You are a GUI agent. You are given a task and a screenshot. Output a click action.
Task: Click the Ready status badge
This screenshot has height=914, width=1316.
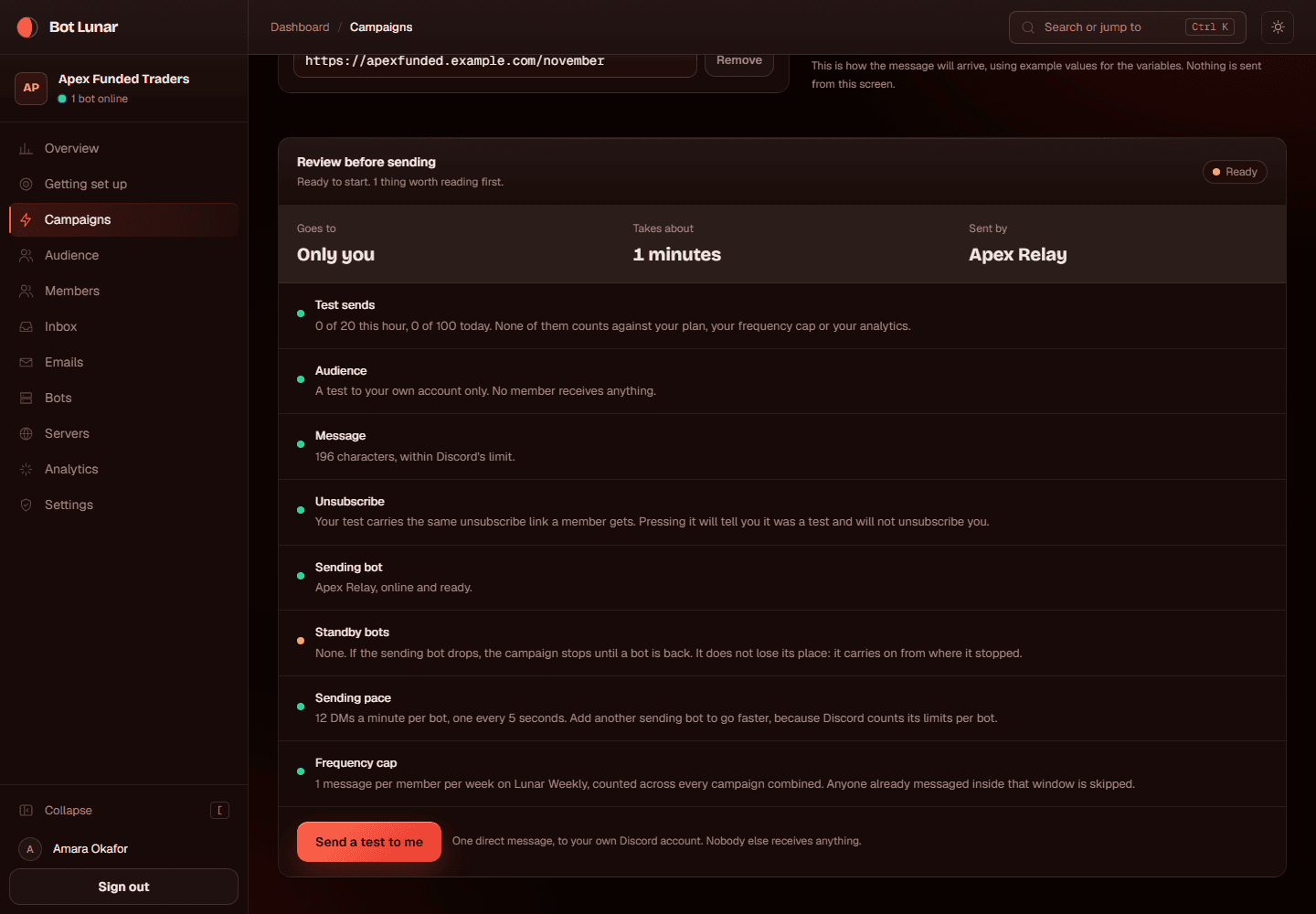pyautogui.click(x=1235, y=172)
